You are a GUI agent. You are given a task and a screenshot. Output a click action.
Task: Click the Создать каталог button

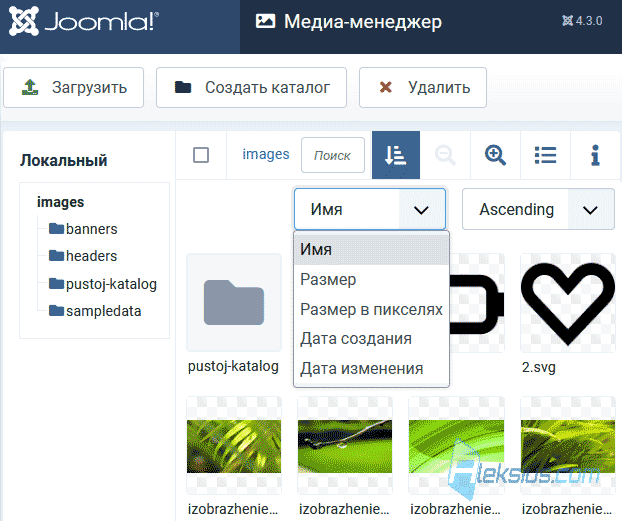click(x=251, y=87)
